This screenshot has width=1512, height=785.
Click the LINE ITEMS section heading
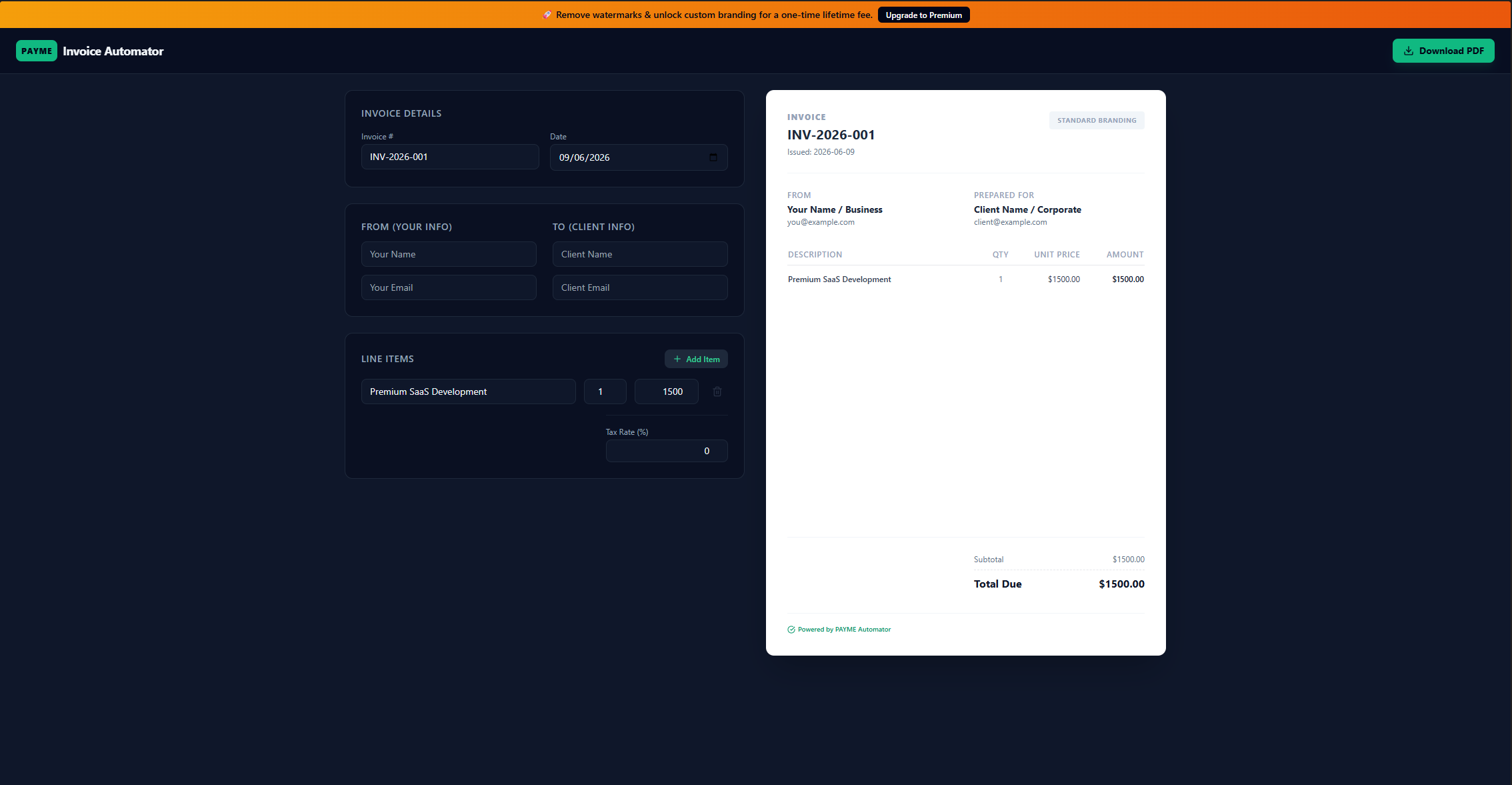[x=387, y=359]
